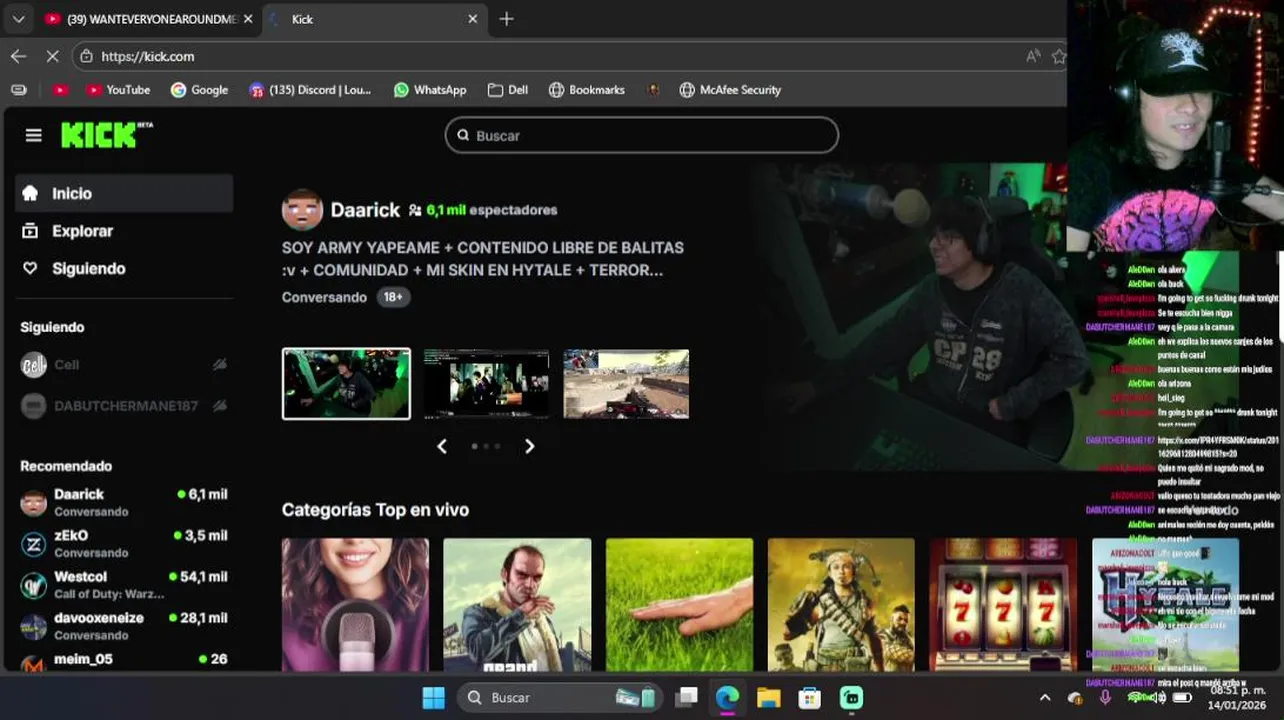
Task: Open the hand touching grass category card
Action: (679, 605)
